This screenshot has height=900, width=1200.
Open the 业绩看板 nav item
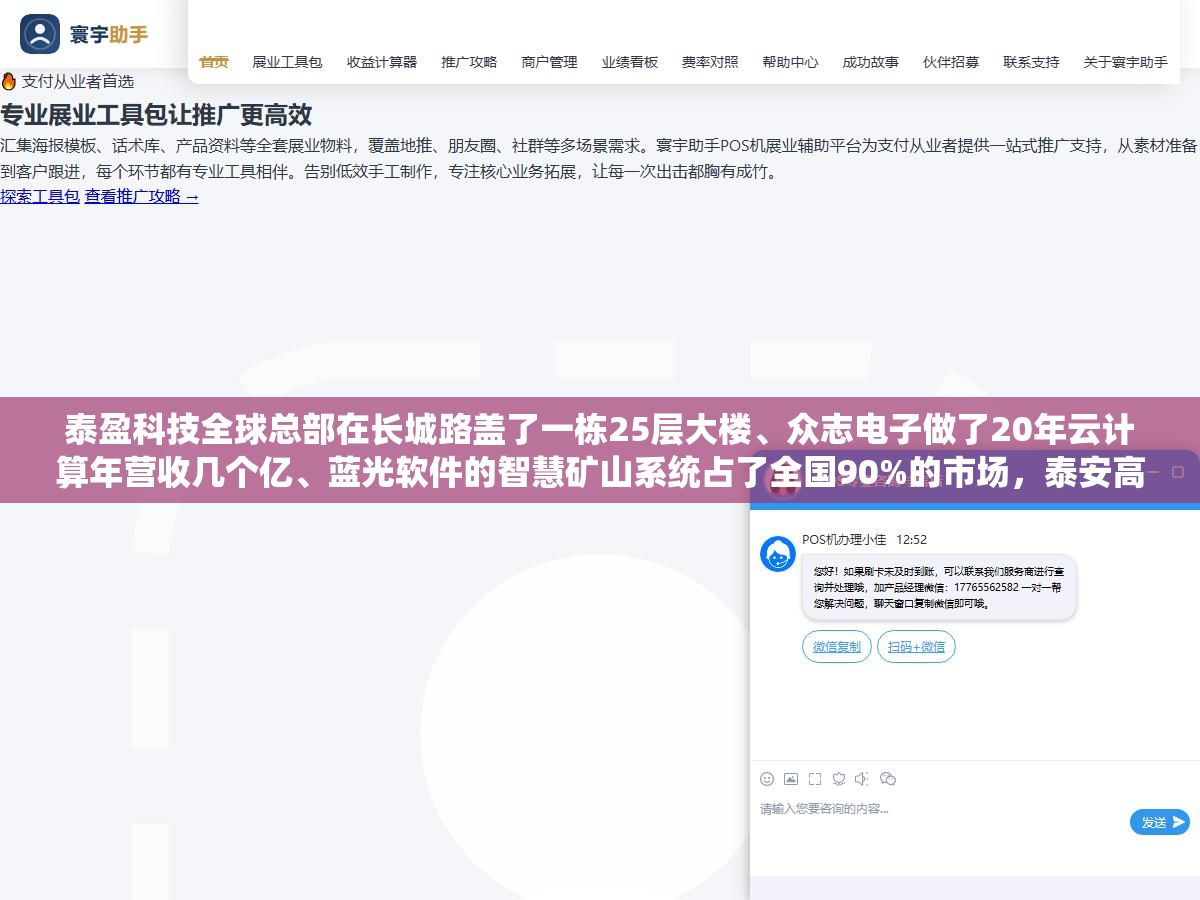(x=630, y=62)
